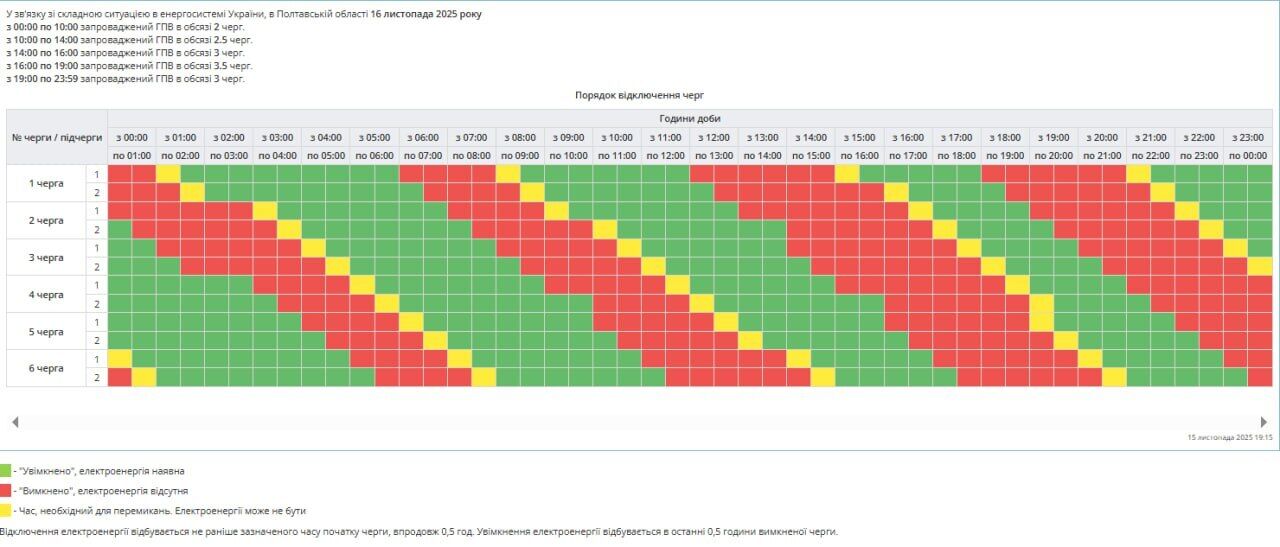
Task: Select the "з 00:00" column header
Action: pyautogui.click(x=132, y=137)
